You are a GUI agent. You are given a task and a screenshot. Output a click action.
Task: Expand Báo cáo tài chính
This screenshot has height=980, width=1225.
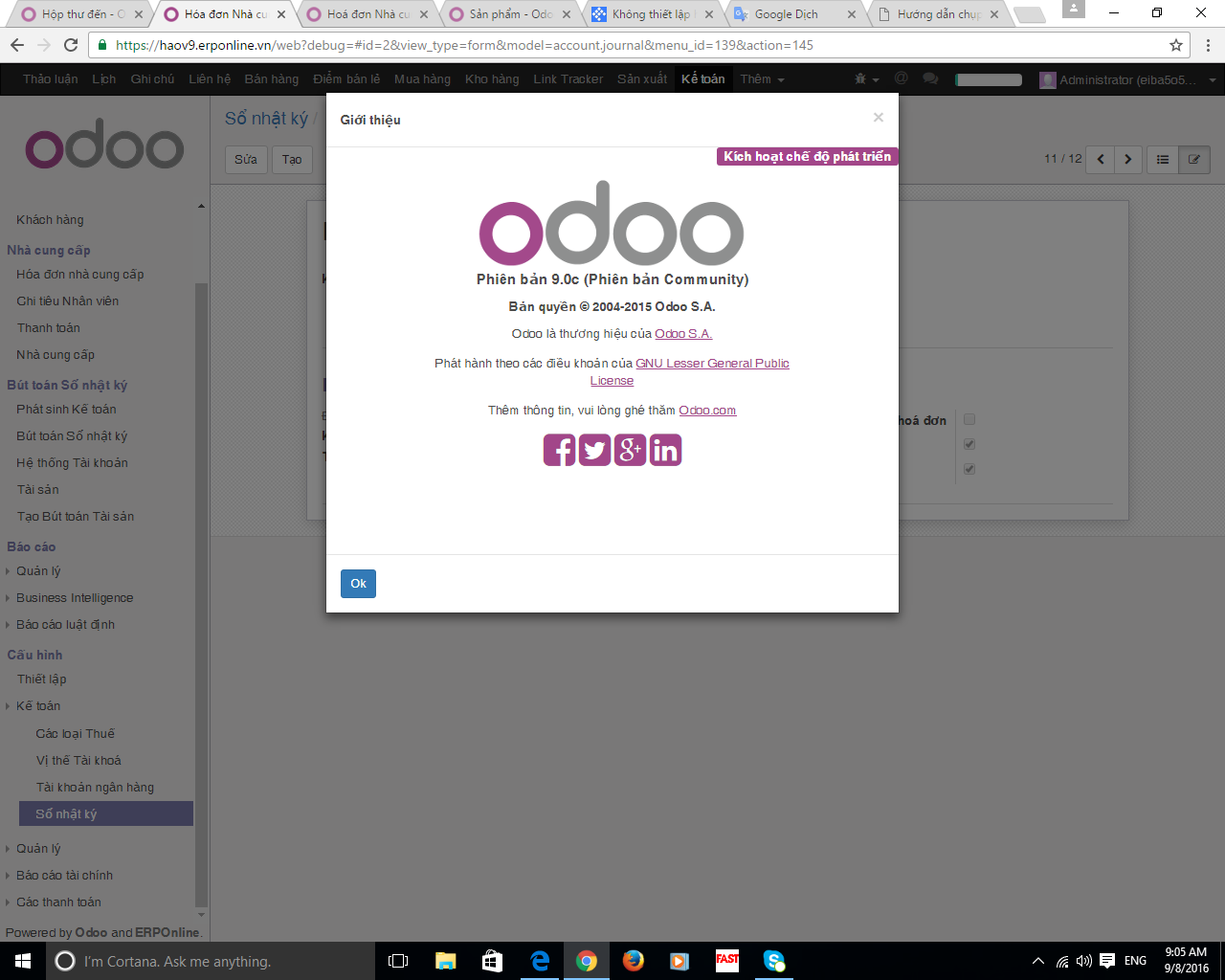pos(64,876)
